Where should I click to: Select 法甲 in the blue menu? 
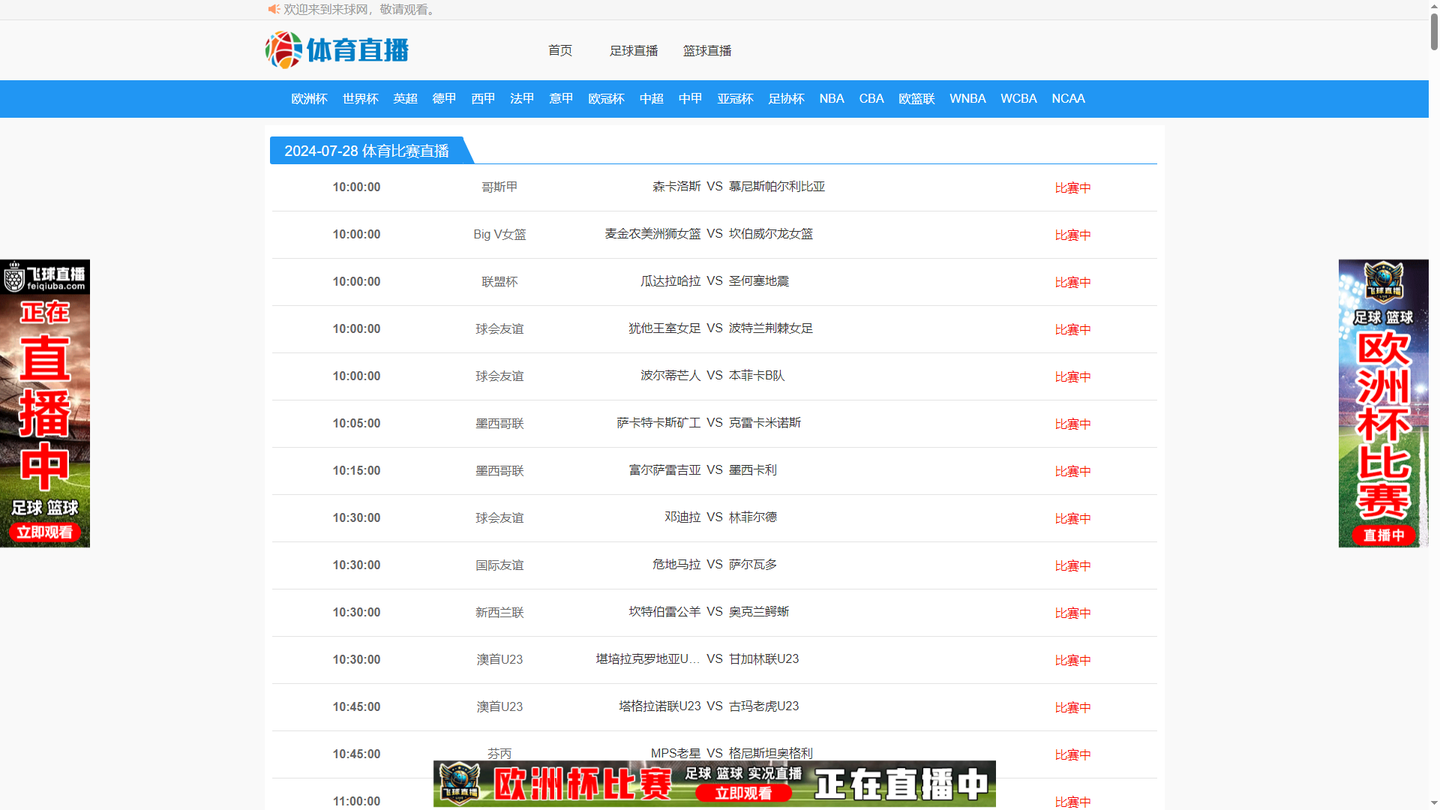pyautogui.click(x=522, y=98)
